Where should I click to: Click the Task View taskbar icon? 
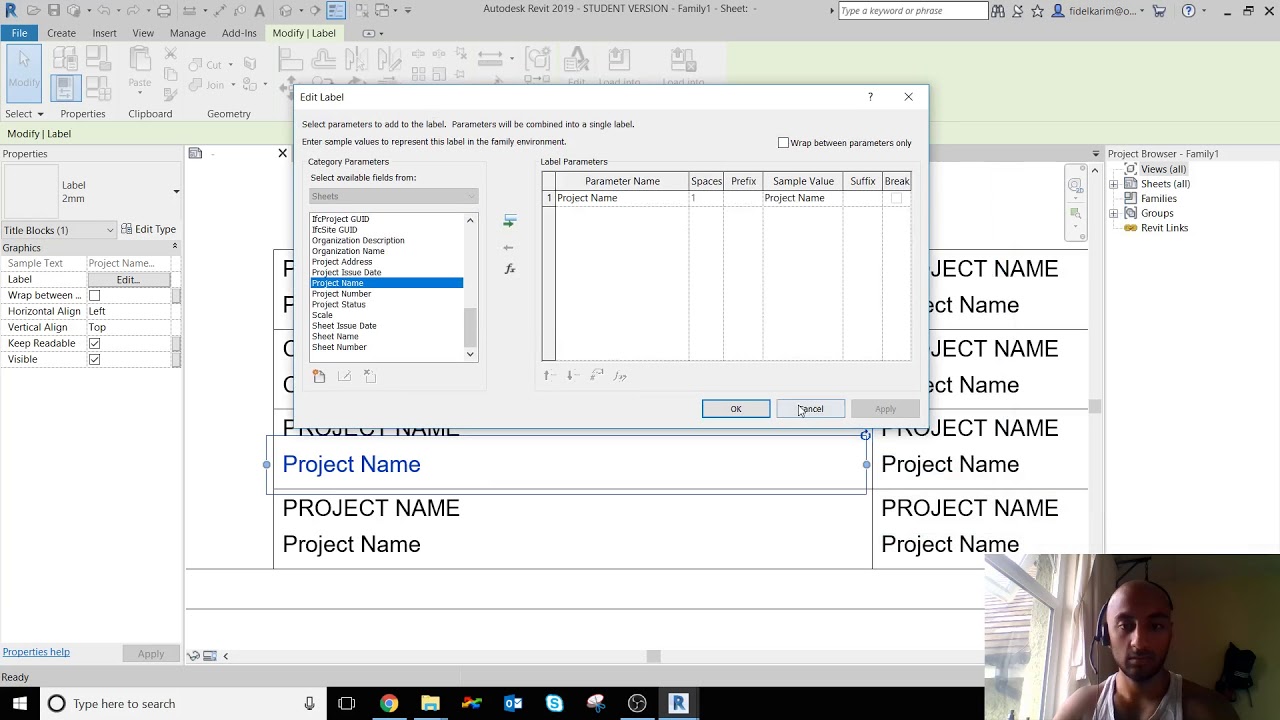point(347,703)
